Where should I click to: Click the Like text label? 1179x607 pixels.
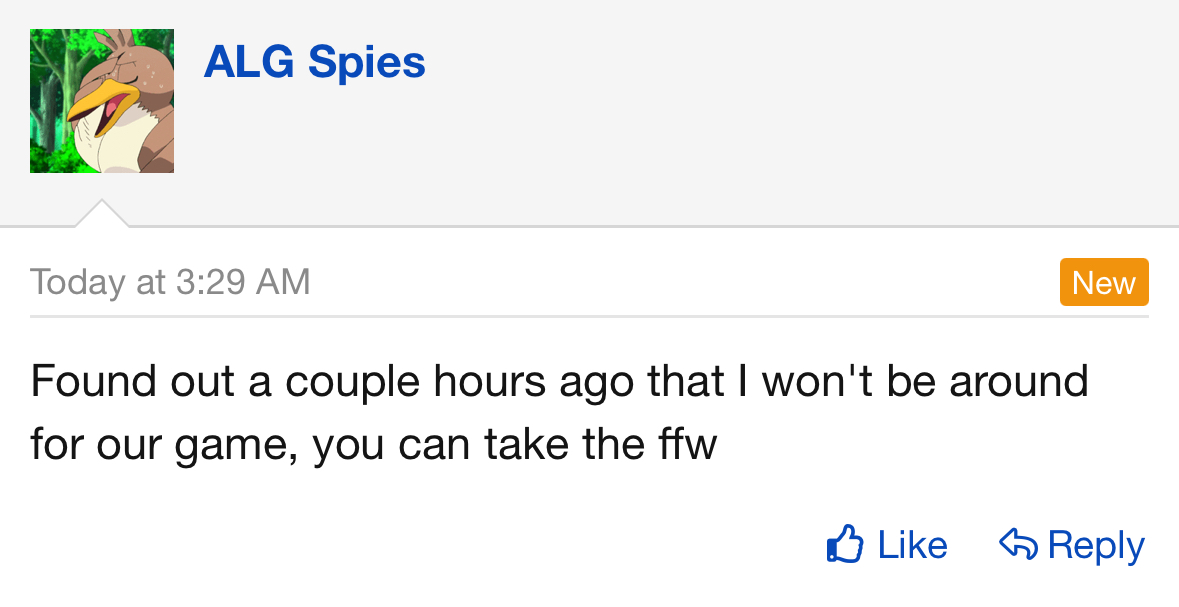pos(912,545)
